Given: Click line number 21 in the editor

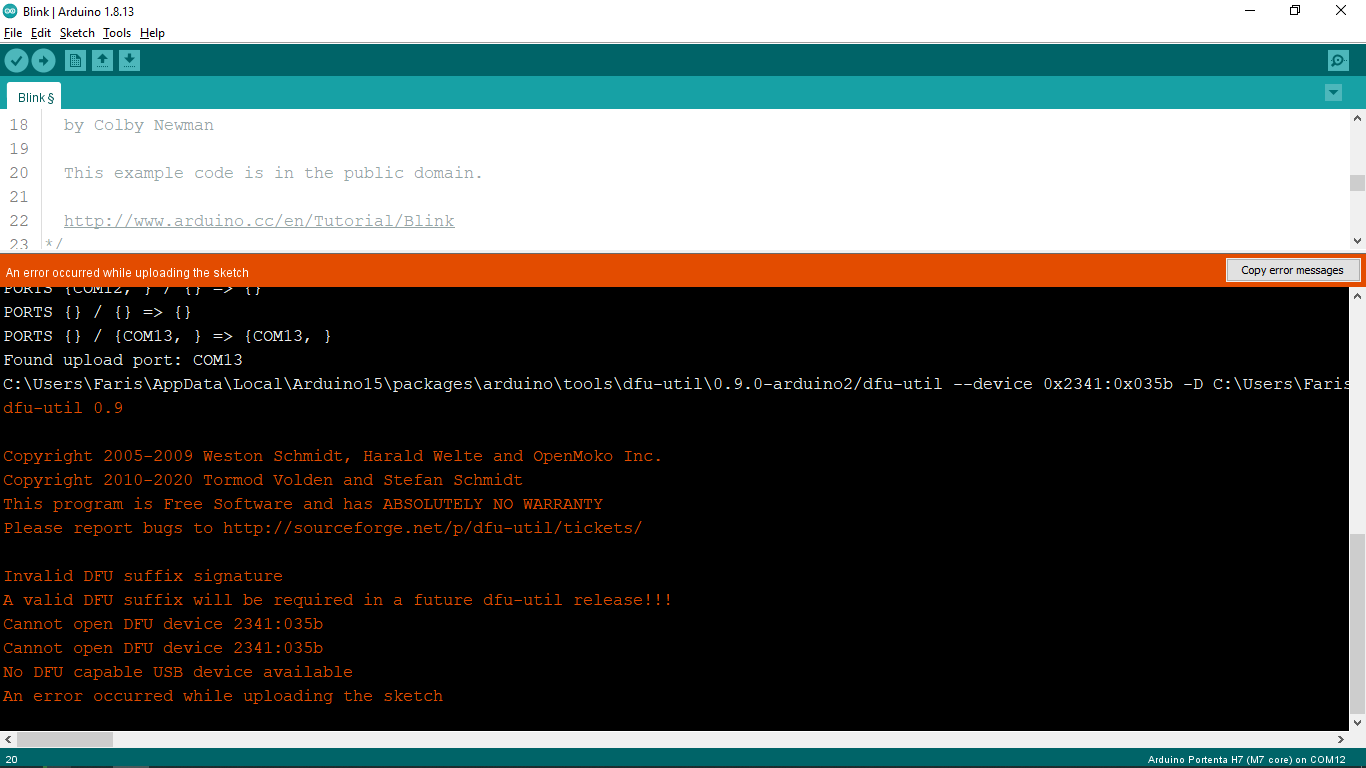Looking at the screenshot, I should [x=19, y=197].
